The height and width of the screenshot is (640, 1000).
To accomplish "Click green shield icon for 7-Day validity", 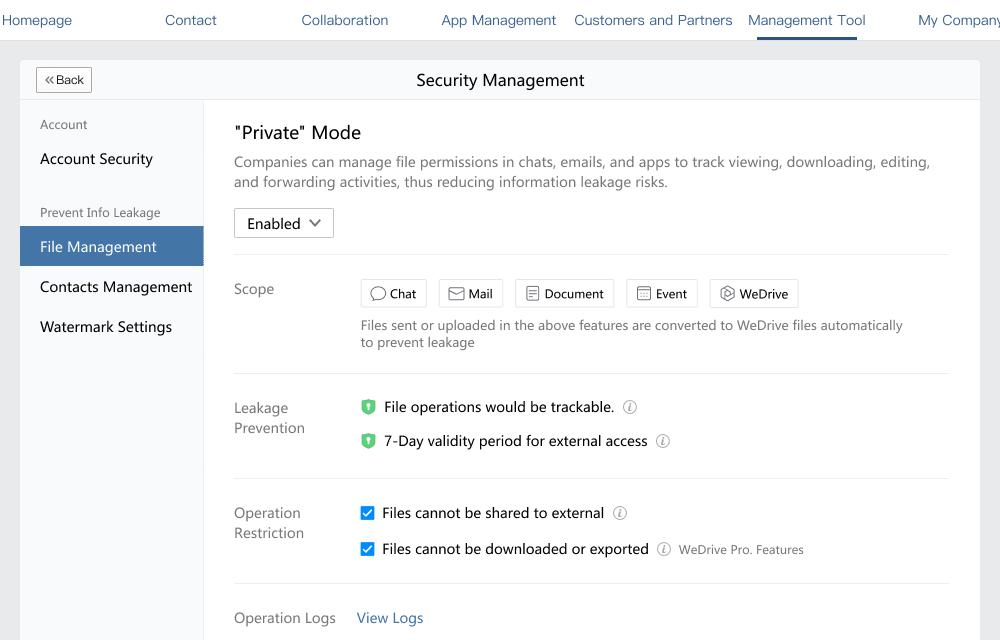I will tap(368, 441).
